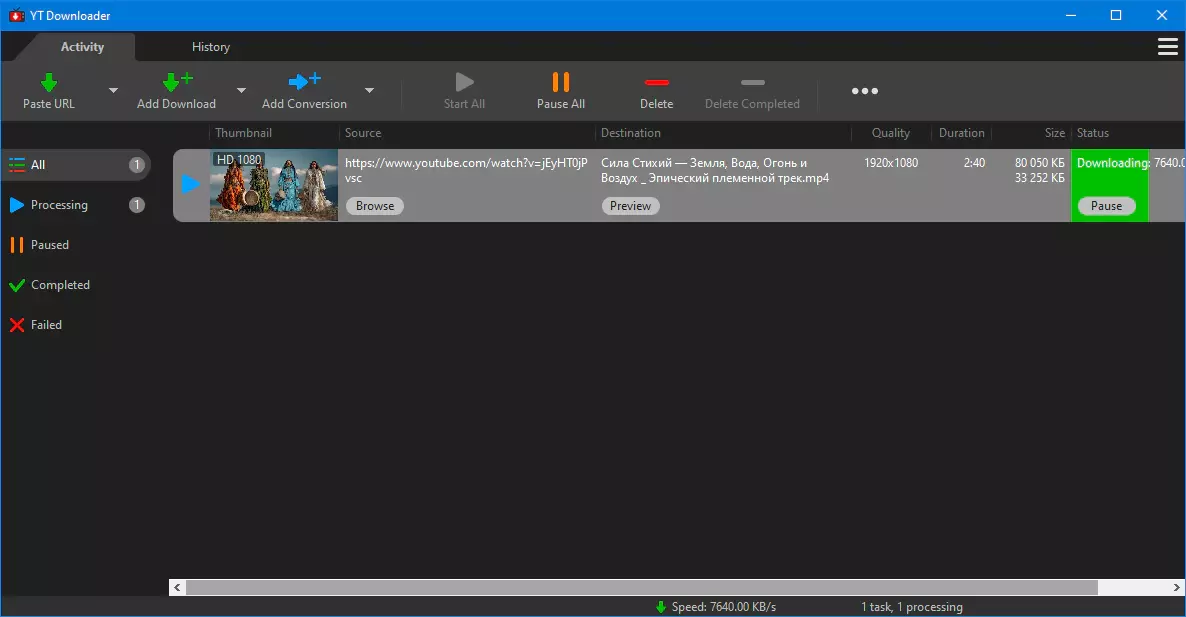
Task: Switch to the History tab
Action: click(x=211, y=47)
